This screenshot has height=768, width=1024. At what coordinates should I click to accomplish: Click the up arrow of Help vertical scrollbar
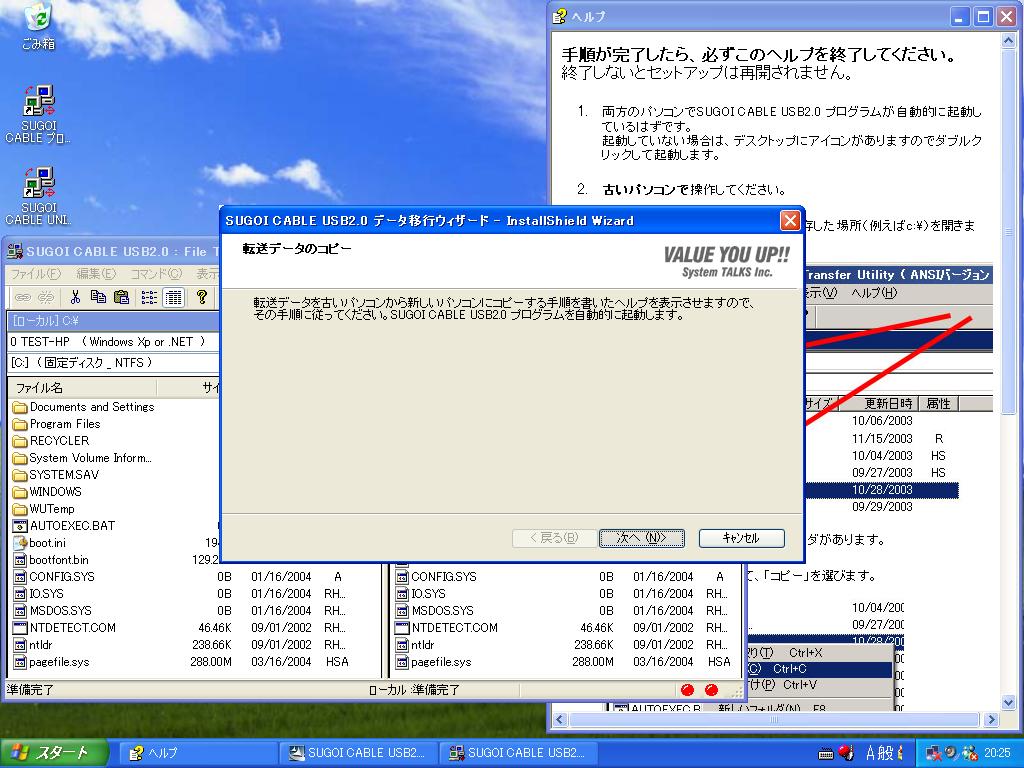(1008, 40)
